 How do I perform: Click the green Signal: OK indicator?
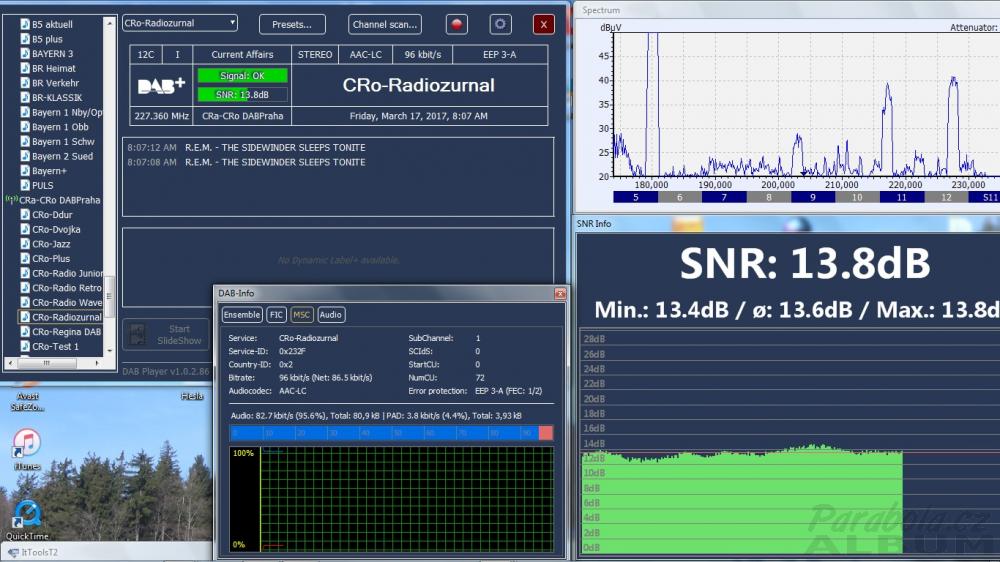pos(242,76)
